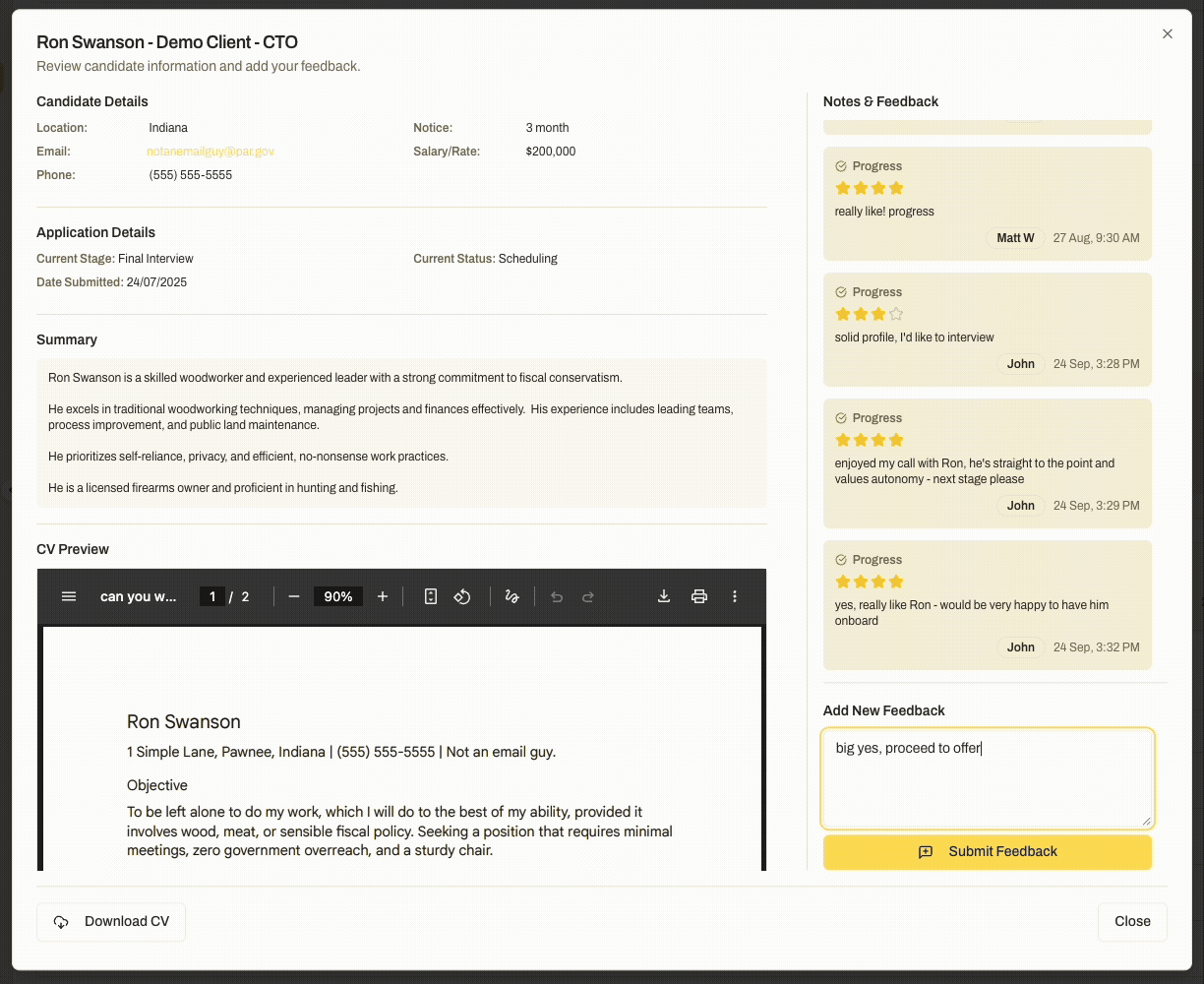The width and height of the screenshot is (1204, 984).
Task: Select the Rotate page icon
Action: (462, 596)
